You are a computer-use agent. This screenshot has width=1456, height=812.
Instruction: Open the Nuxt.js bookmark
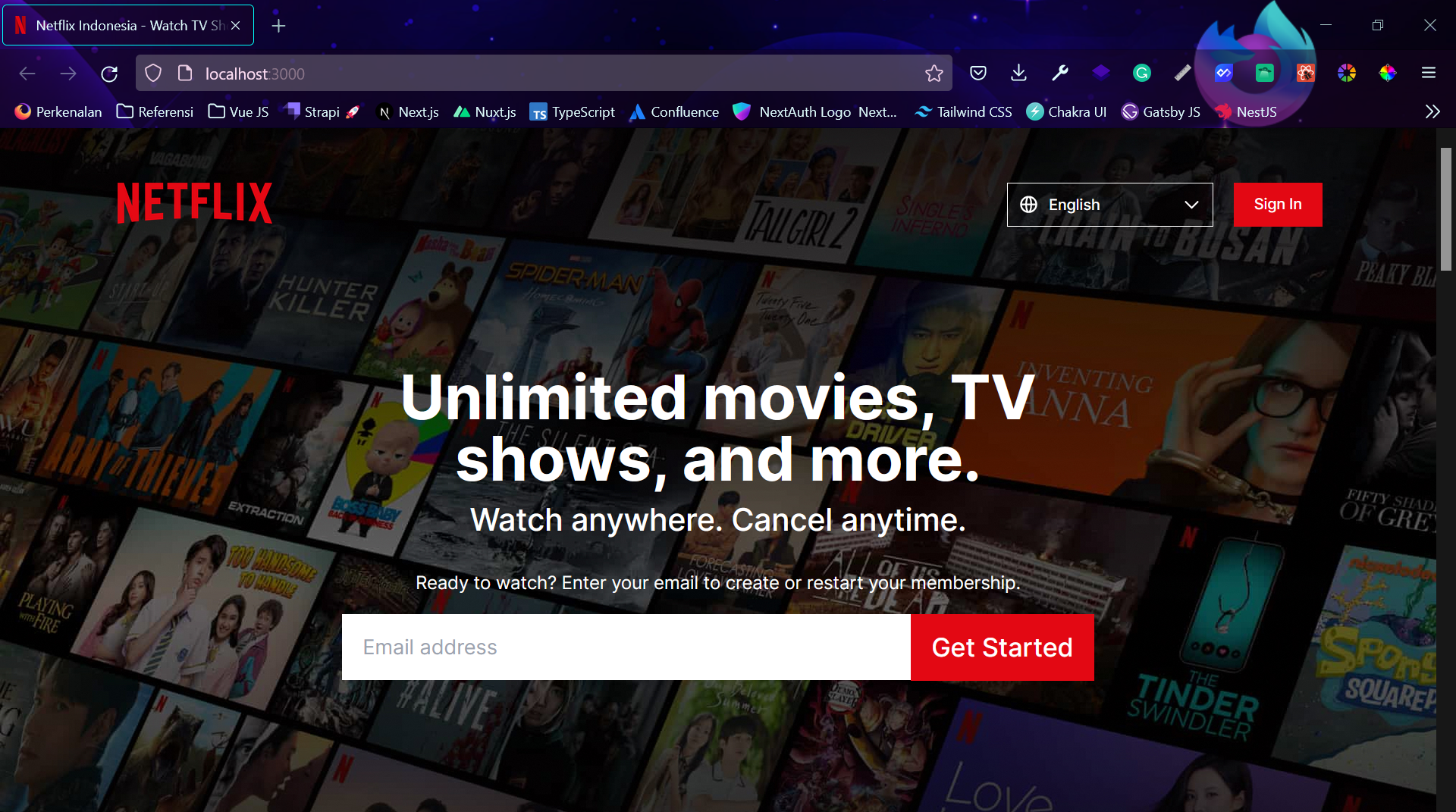(x=485, y=111)
